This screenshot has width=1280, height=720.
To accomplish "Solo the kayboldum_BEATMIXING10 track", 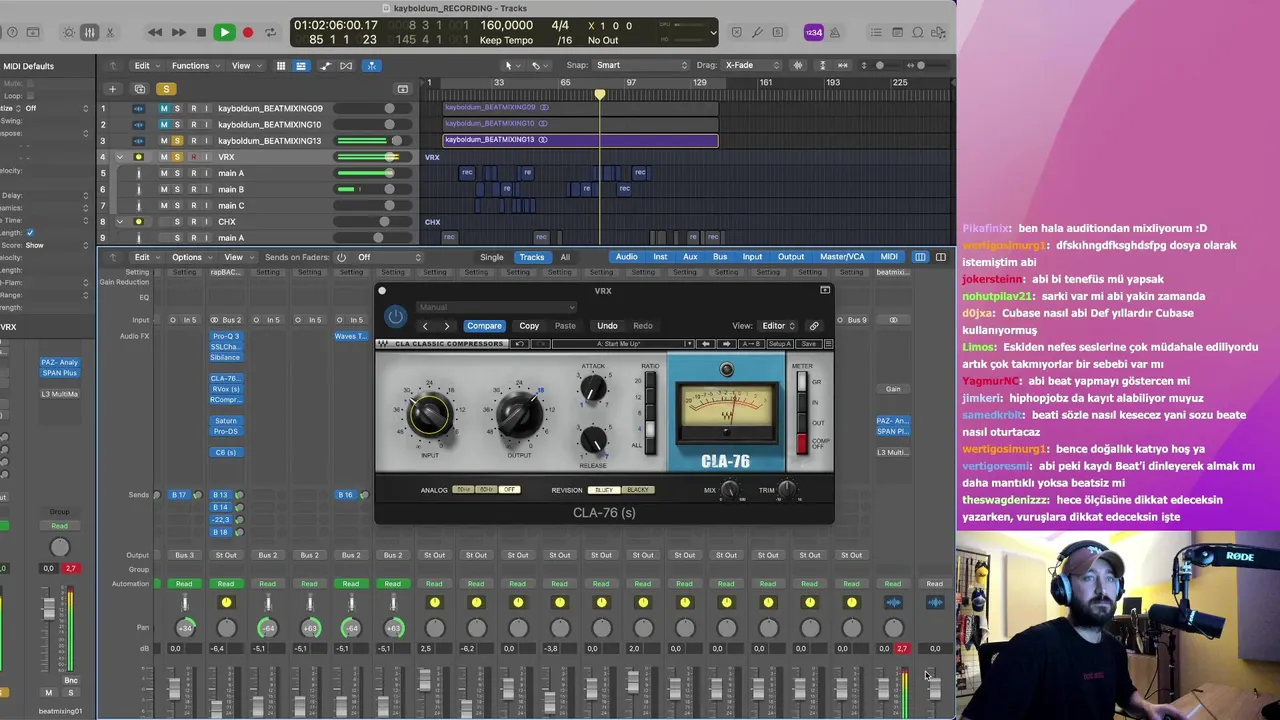I will click(x=178, y=124).
